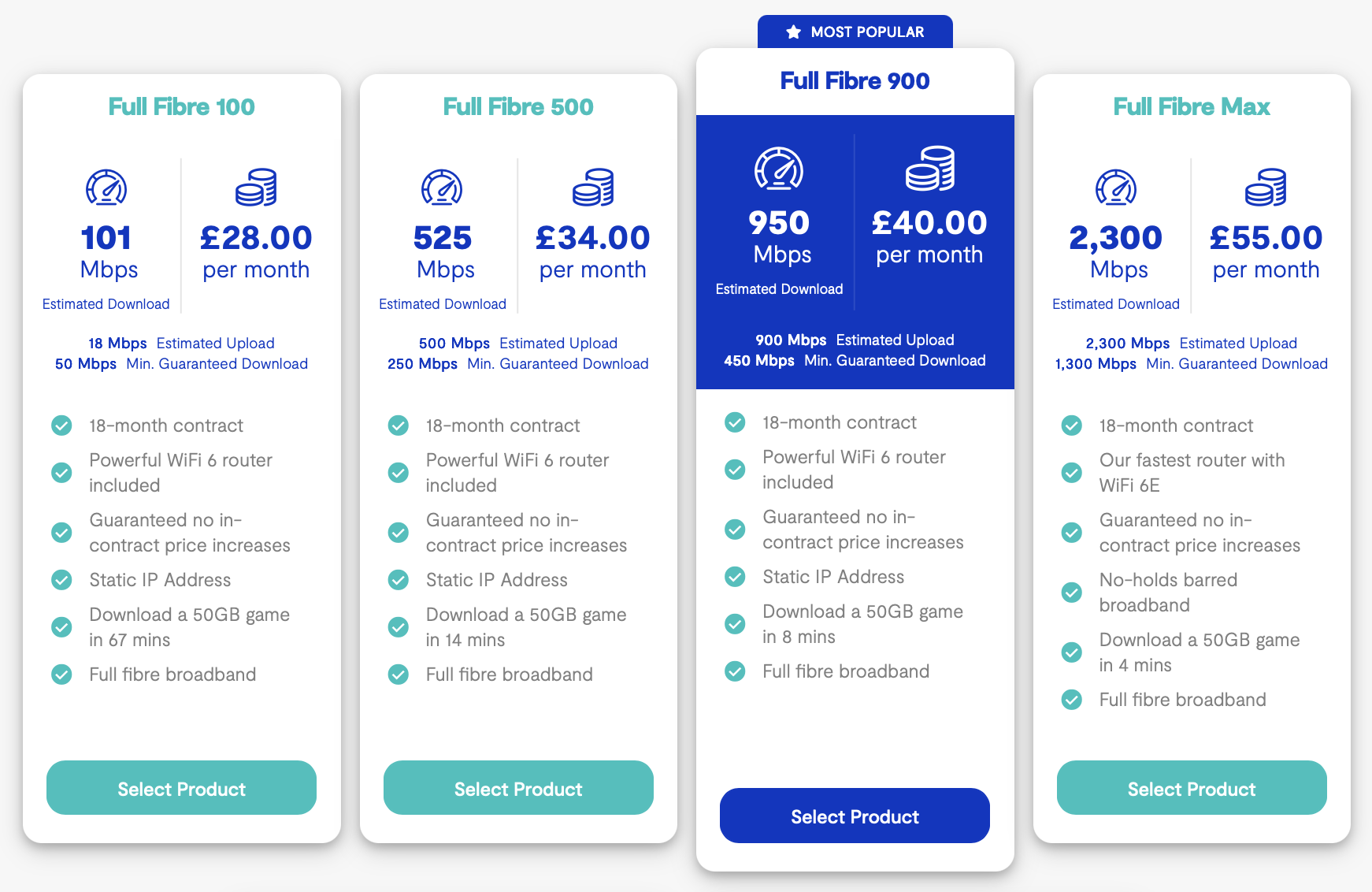Select Product for Full Fibre Max
This screenshot has height=892, width=1372.
(x=1192, y=788)
